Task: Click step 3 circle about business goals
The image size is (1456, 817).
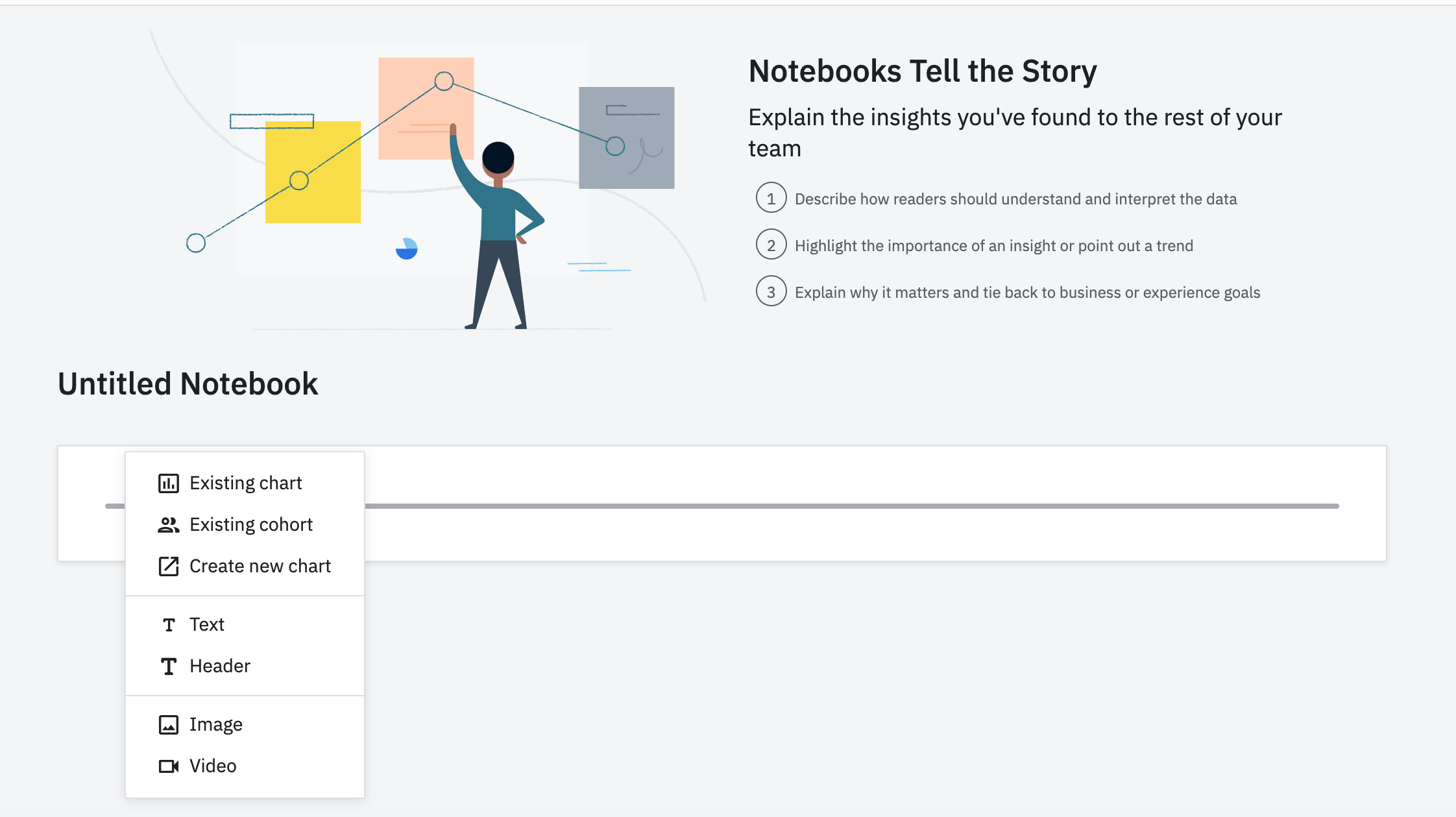Action: pyautogui.click(x=771, y=292)
